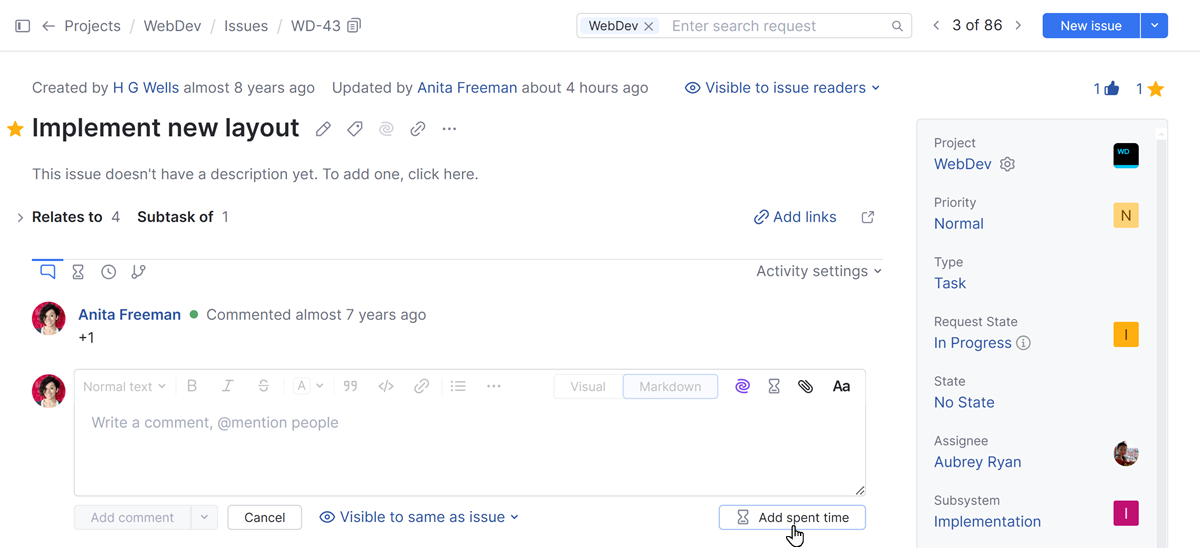
Task: Click the tag icon beside the title
Action: click(355, 129)
